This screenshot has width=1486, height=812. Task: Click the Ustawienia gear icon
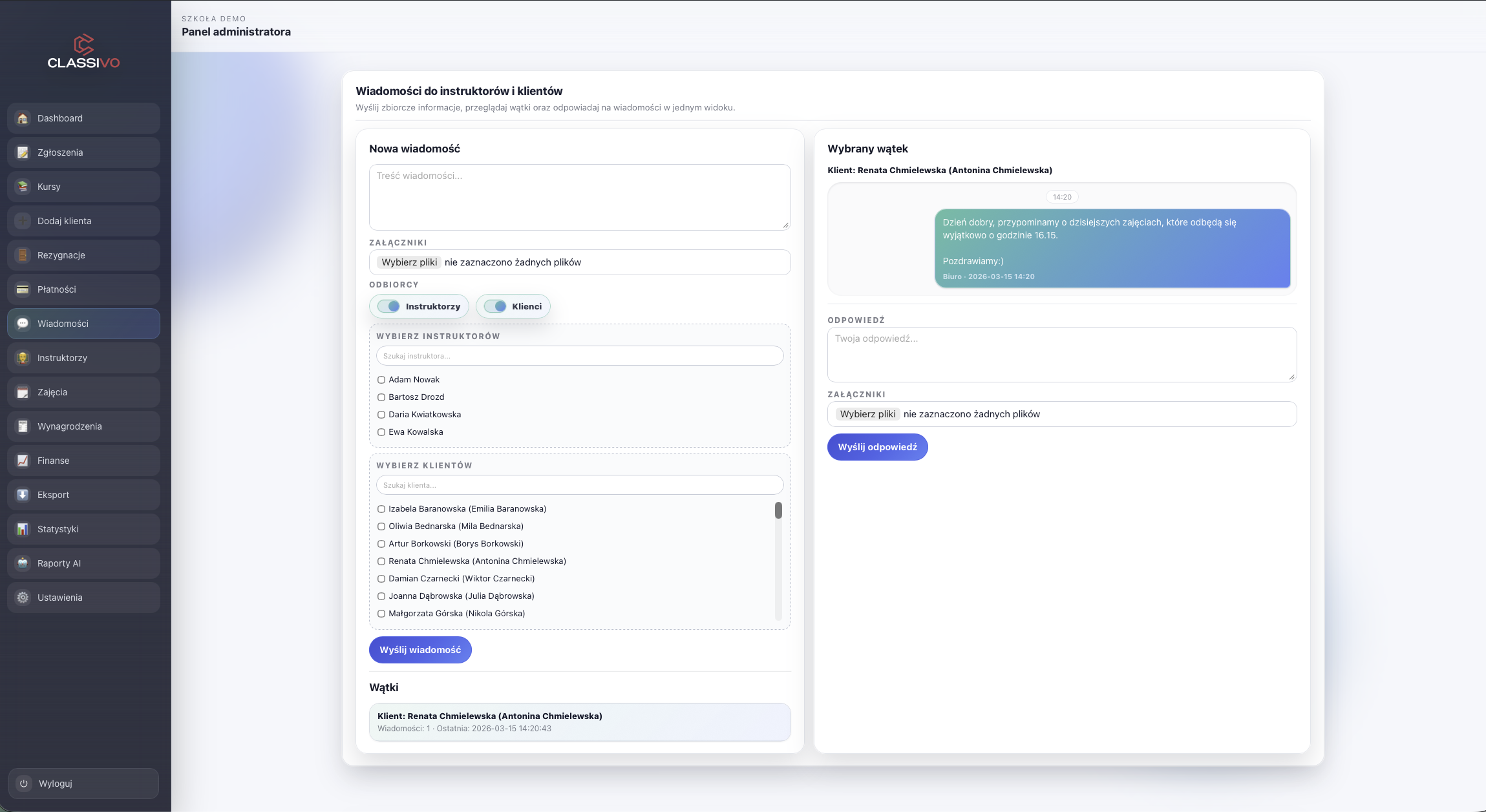point(23,598)
